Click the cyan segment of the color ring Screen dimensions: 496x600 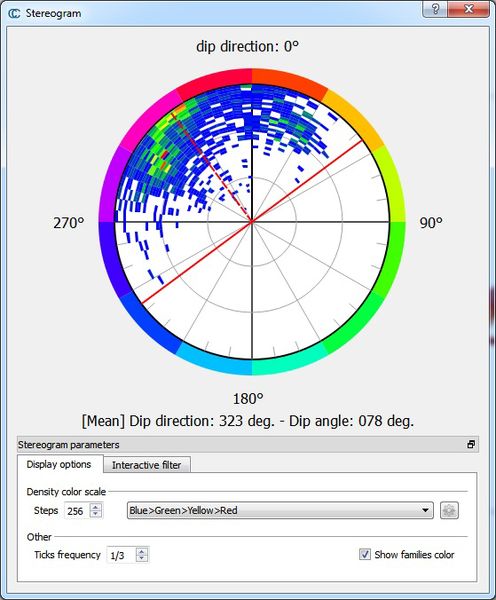[214, 358]
